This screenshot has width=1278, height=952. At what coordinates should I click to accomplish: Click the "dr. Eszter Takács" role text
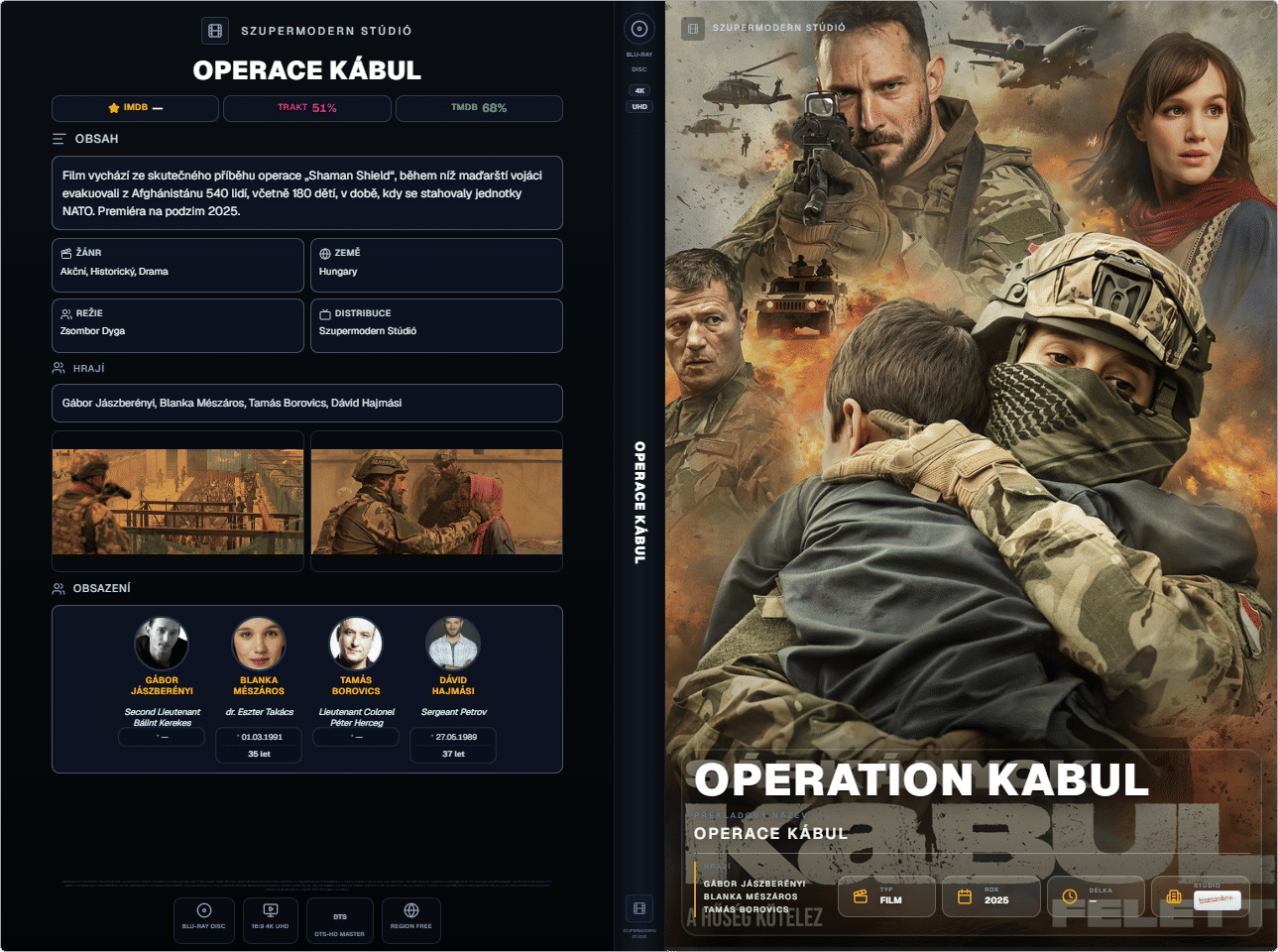pyautogui.click(x=260, y=712)
